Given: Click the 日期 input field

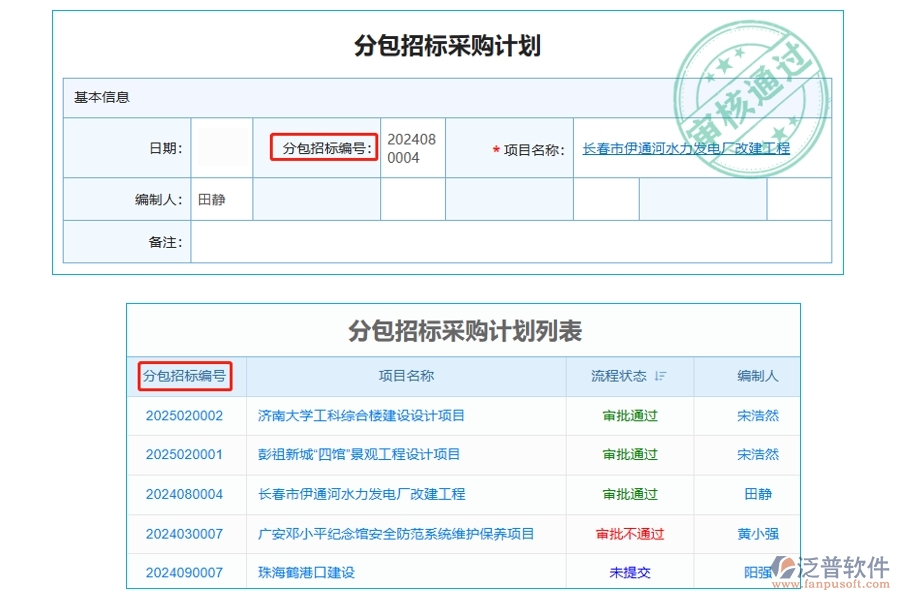Looking at the screenshot, I should 221,148.
